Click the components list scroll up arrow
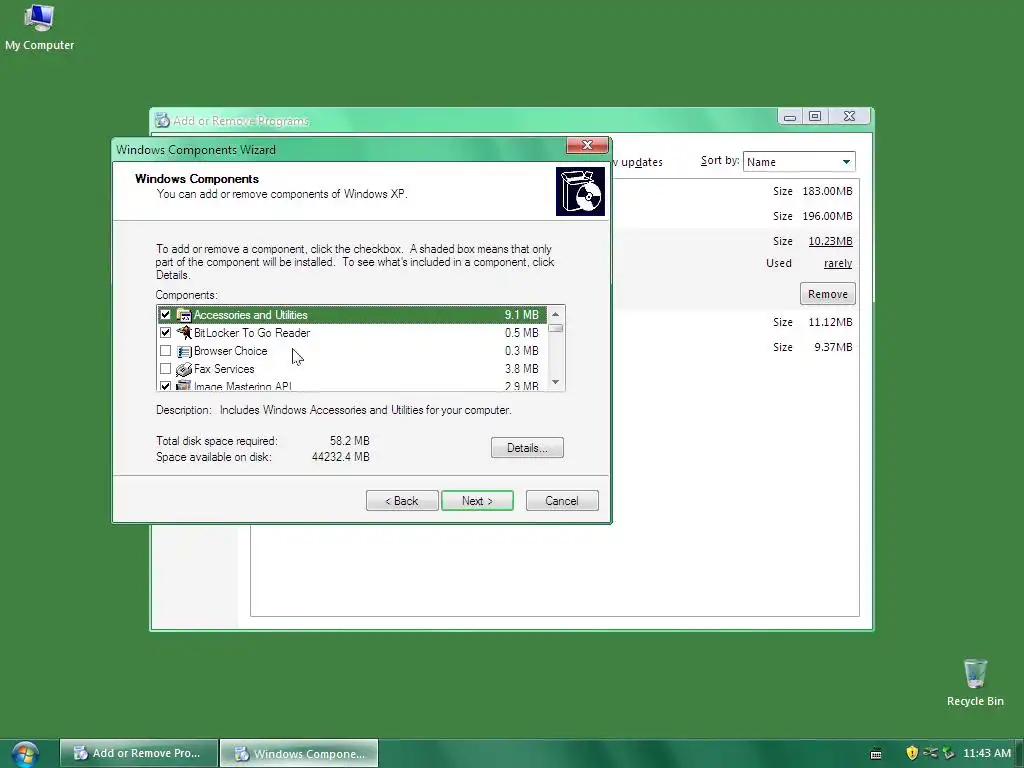The width and height of the screenshot is (1024, 768). [x=556, y=314]
